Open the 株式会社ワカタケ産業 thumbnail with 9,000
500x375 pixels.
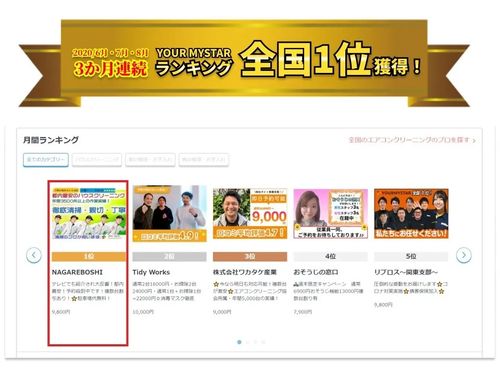(x=250, y=214)
